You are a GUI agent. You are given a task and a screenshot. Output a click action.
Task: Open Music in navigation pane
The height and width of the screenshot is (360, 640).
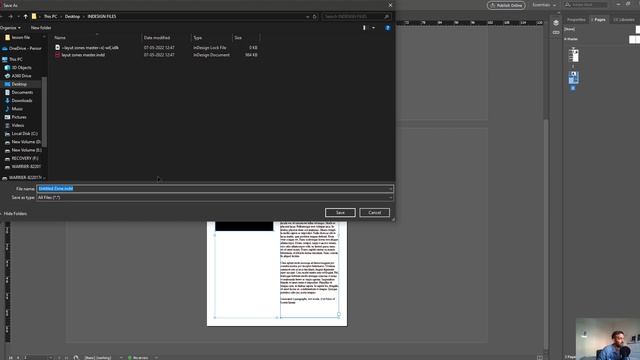click(x=14, y=109)
